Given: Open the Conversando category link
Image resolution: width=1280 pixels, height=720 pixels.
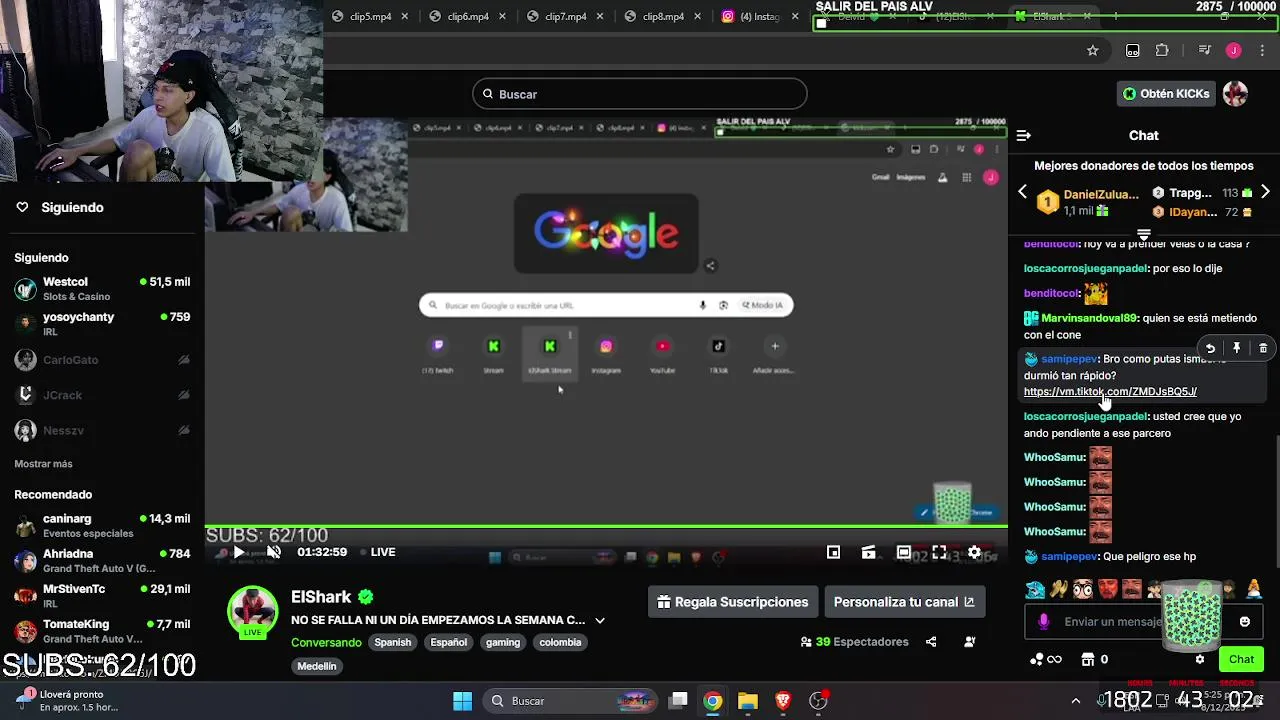Looking at the screenshot, I should (x=326, y=642).
